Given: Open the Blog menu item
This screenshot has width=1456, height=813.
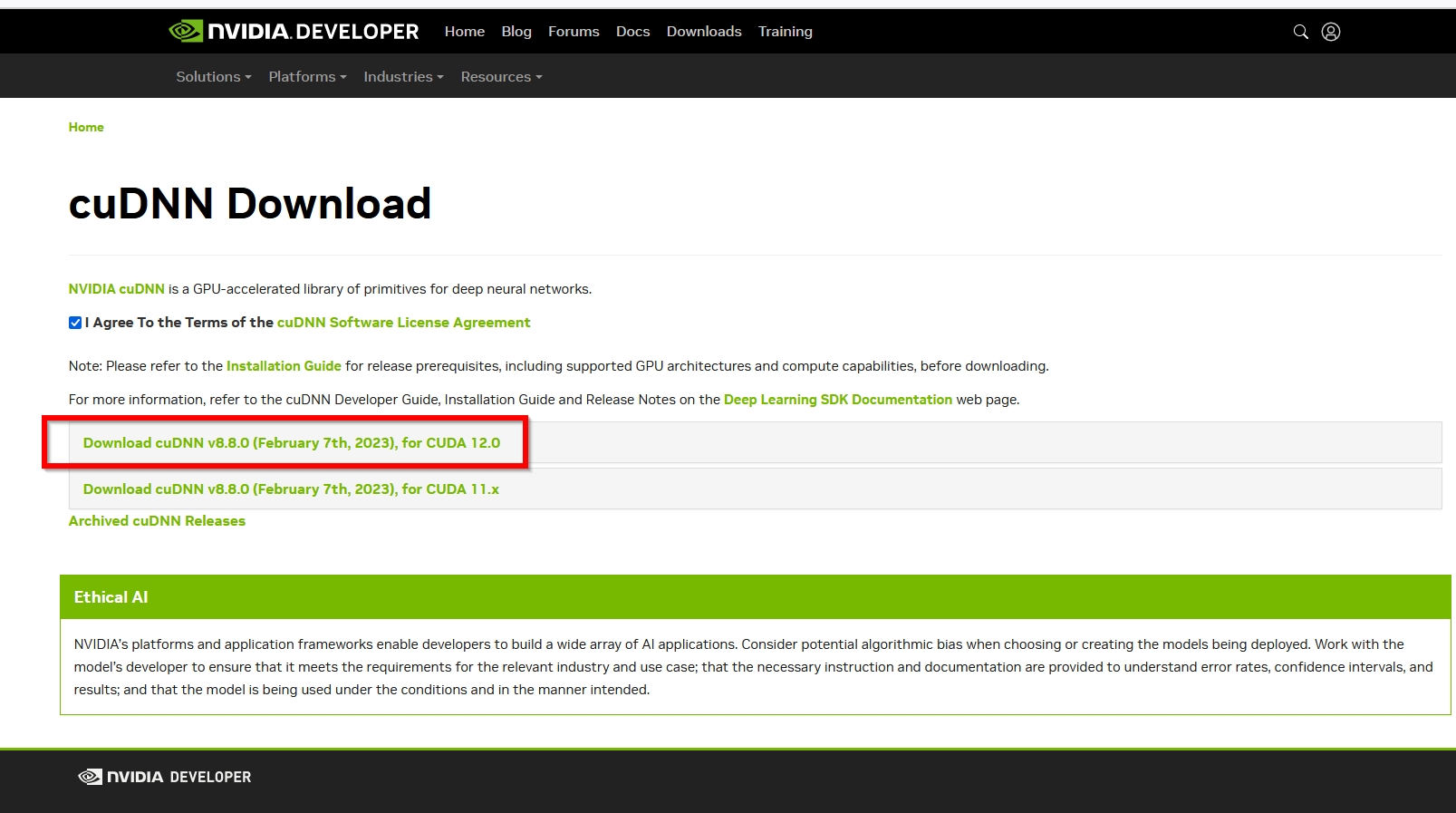Looking at the screenshot, I should pyautogui.click(x=516, y=32).
